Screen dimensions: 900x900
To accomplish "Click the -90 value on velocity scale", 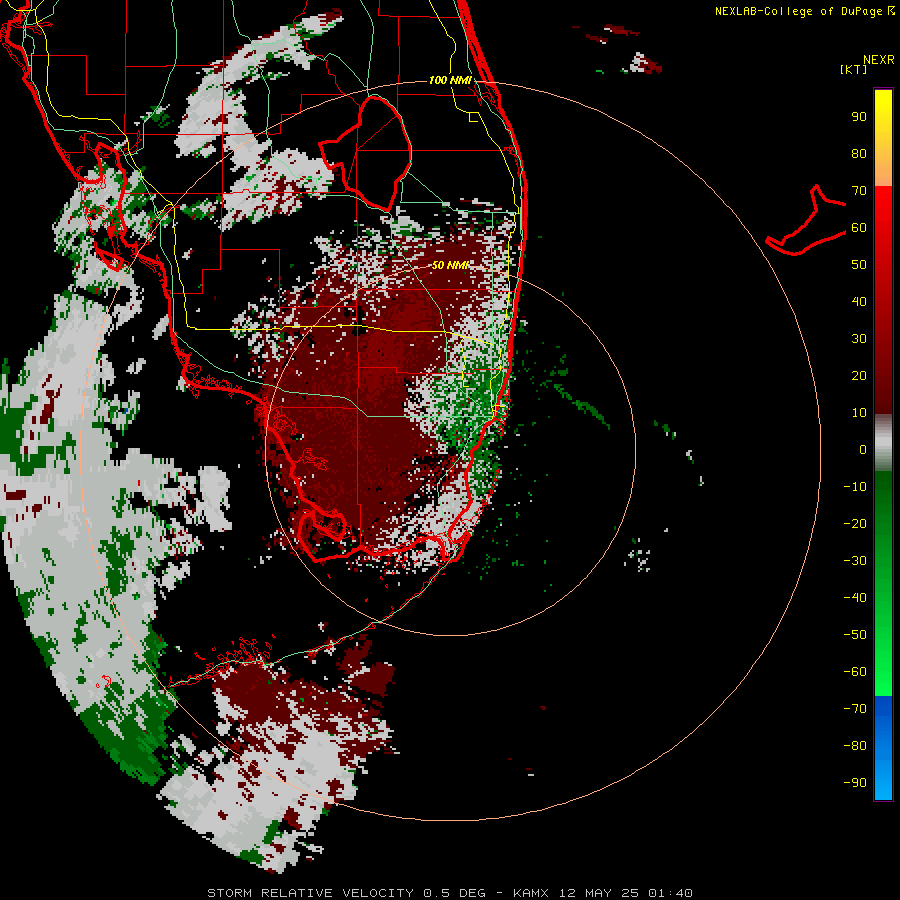I will click(855, 782).
